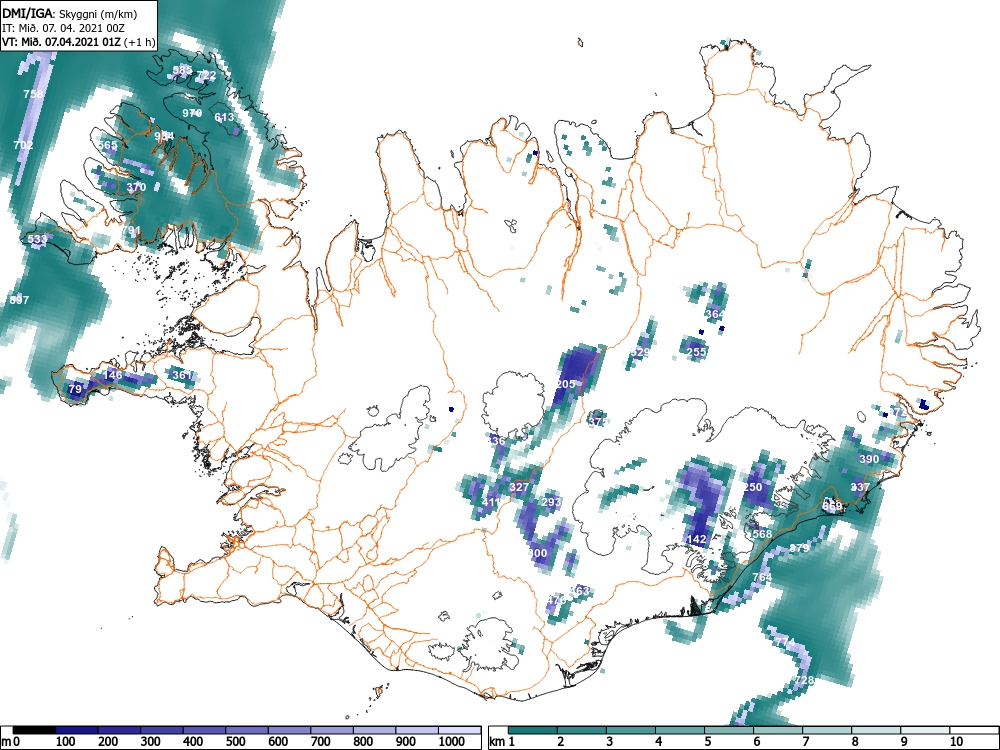Click visibility value 327
The image size is (1000, 750).
point(519,487)
